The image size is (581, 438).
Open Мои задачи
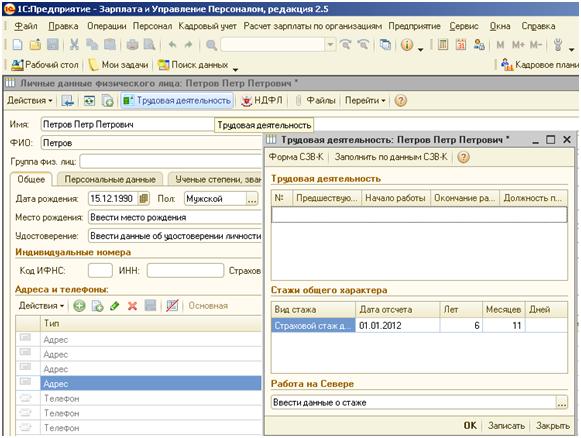(119, 65)
